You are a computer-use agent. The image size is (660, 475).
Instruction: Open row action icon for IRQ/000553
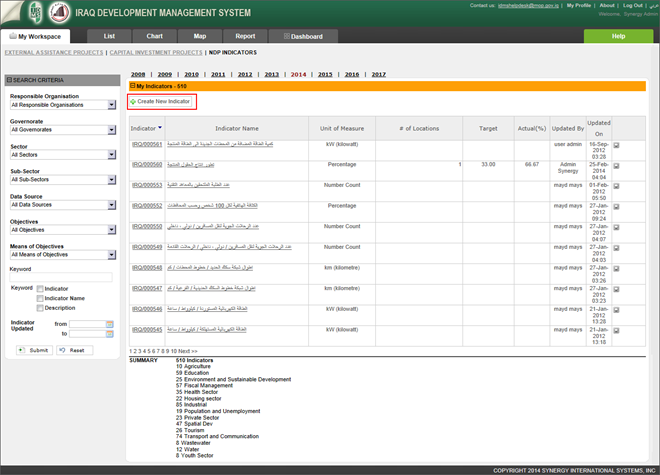pos(616,186)
